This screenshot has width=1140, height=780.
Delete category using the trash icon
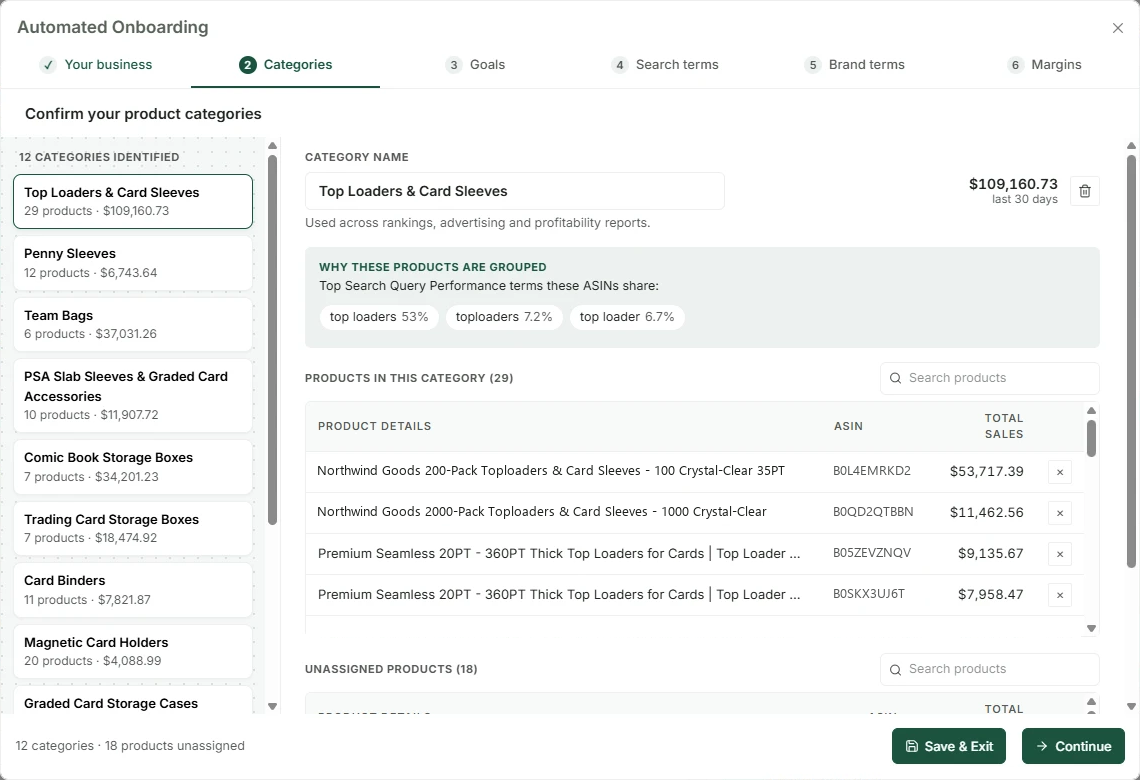click(x=1085, y=191)
